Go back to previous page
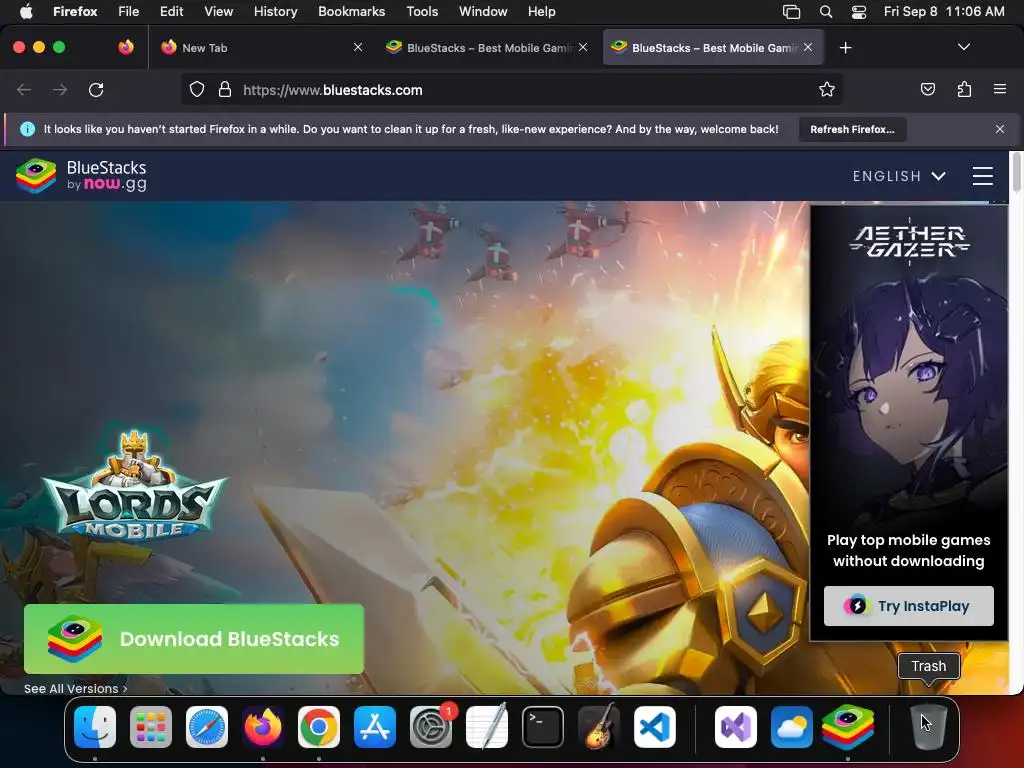This screenshot has width=1024, height=768. [24, 90]
